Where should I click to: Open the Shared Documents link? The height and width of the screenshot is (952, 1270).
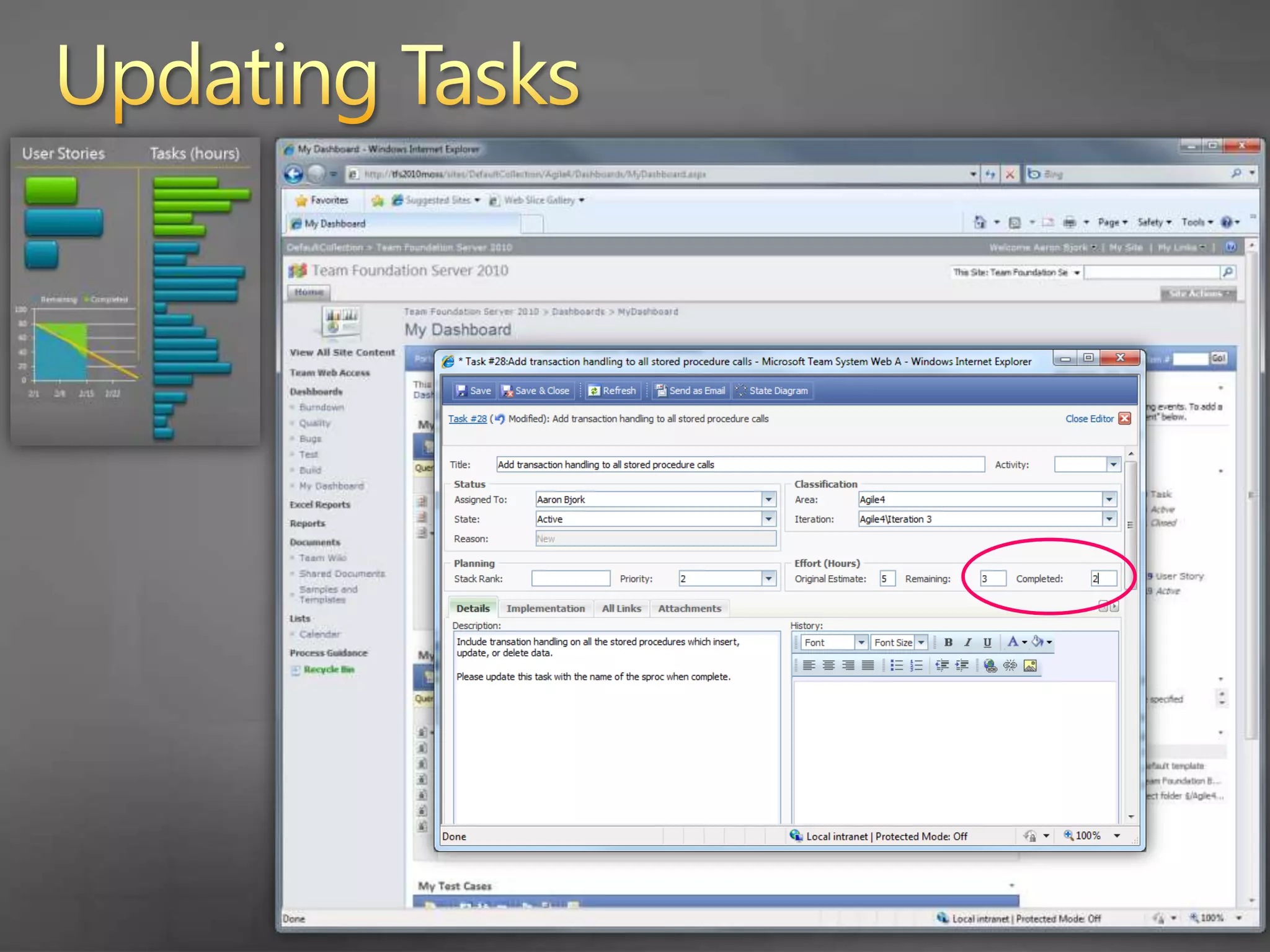(x=342, y=574)
